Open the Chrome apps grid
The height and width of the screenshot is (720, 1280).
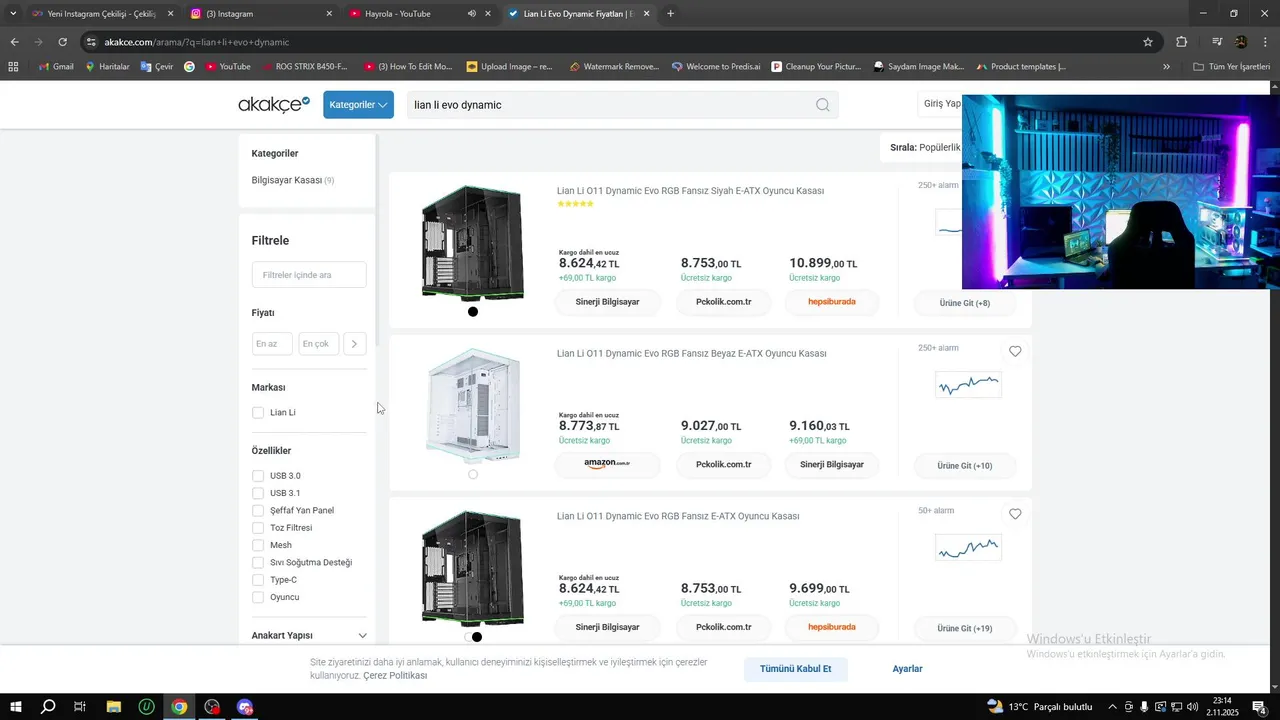(13, 67)
